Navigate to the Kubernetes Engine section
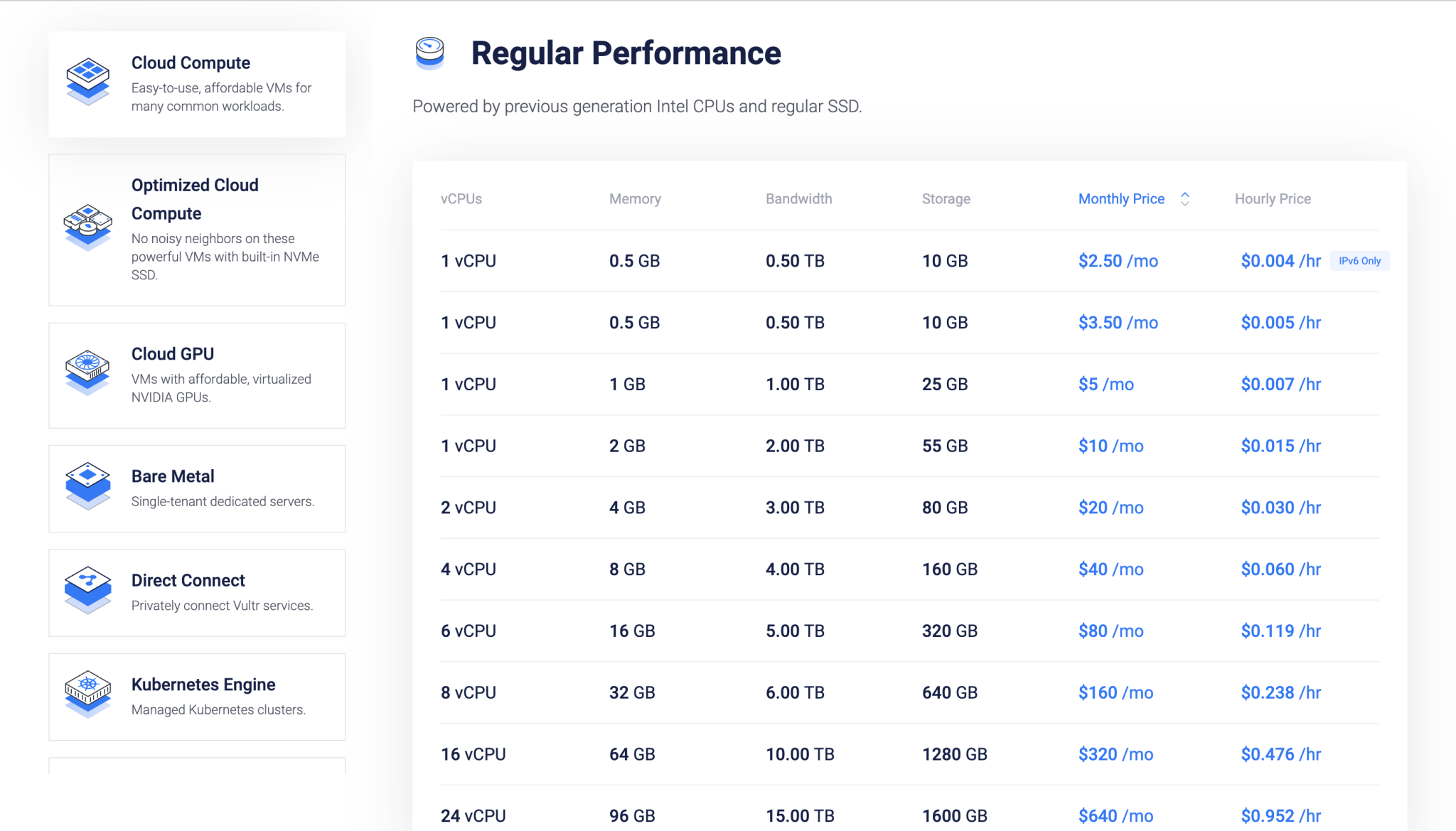 pos(203,685)
